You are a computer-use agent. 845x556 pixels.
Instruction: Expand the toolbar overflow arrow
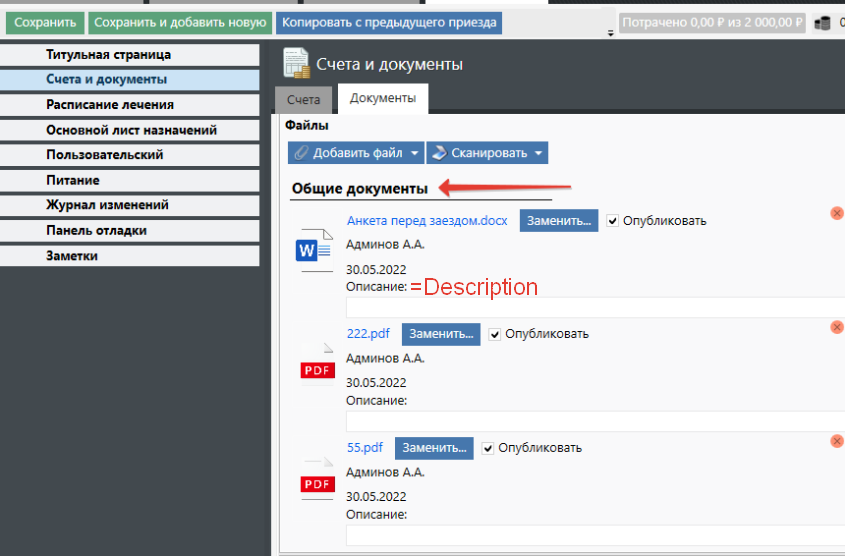610,33
